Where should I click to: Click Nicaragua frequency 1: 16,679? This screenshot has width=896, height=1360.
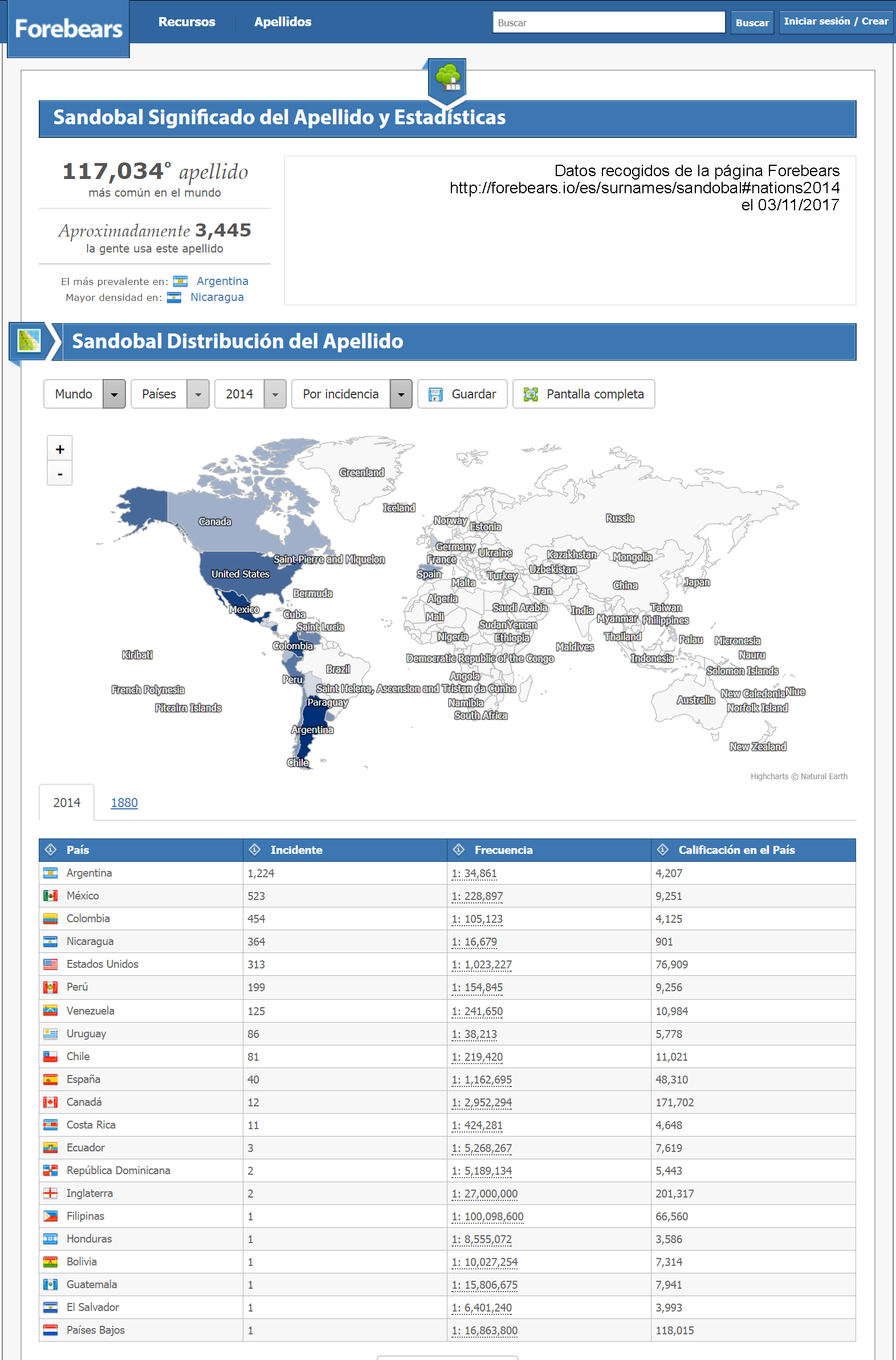[x=474, y=942]
